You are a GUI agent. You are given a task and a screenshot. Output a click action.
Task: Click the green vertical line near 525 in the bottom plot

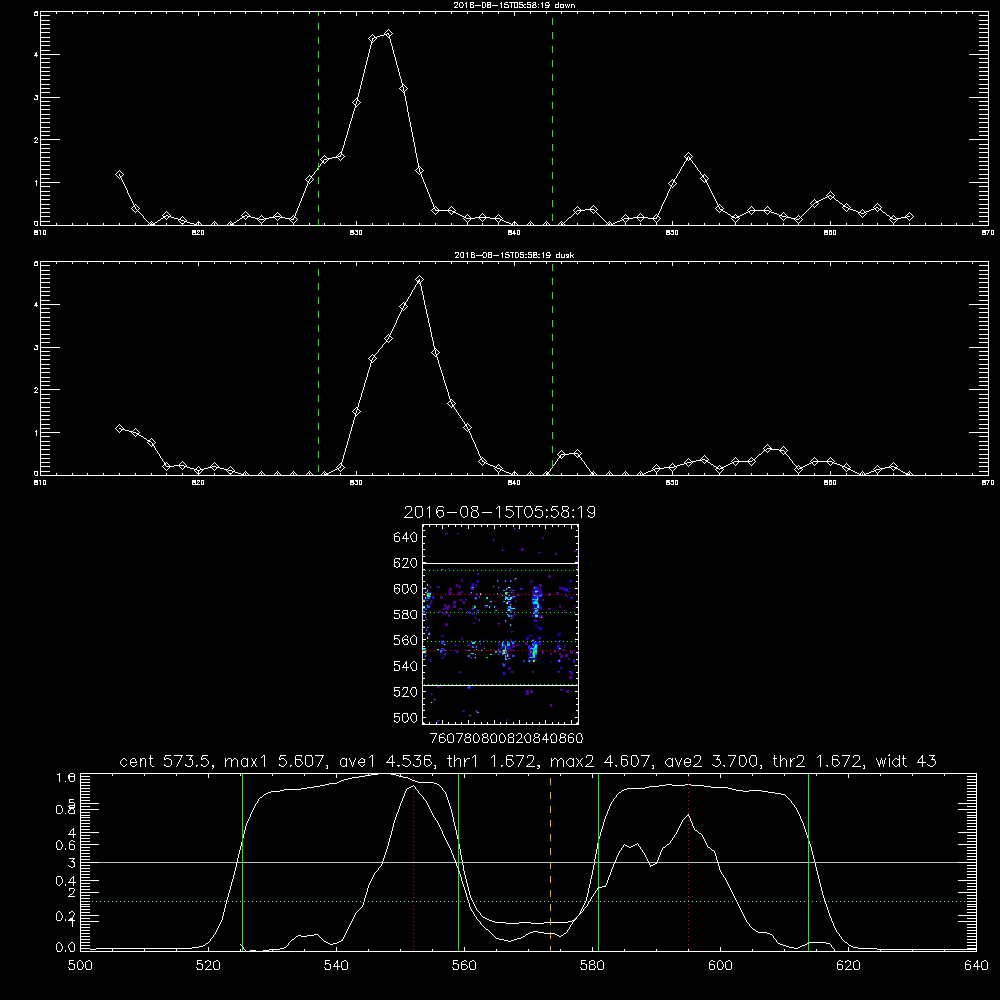[242, 862]
